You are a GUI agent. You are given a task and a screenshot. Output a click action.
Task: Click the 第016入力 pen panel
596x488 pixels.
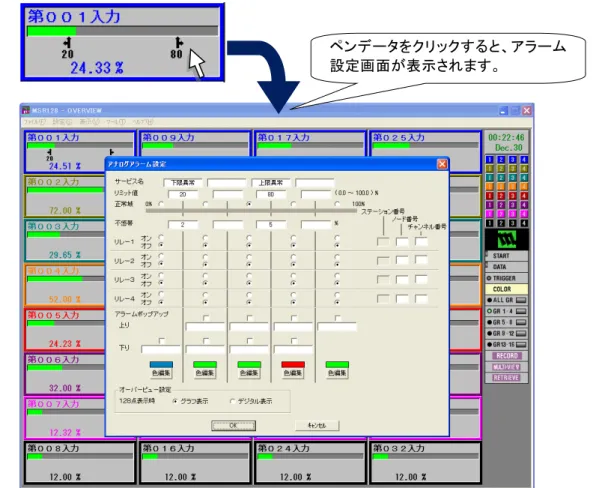click(195, 463)
